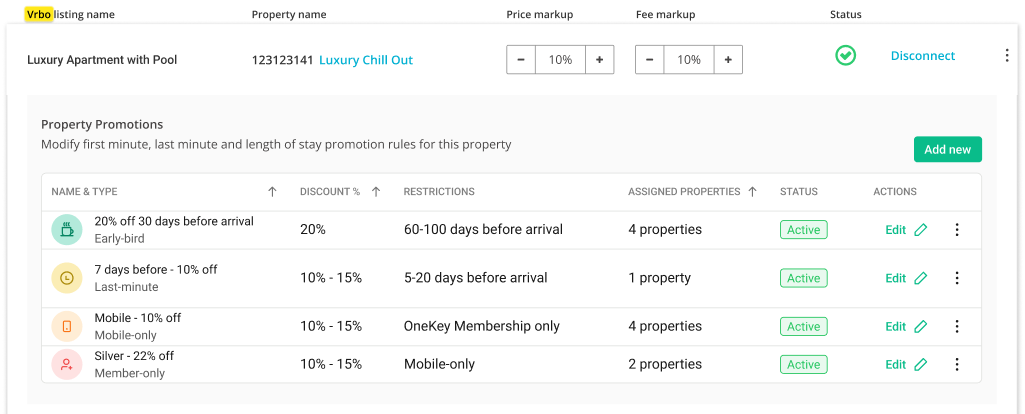1025x414 pixels.
Task: Click the Last-minute clock icon
Action: pos(67,278)
